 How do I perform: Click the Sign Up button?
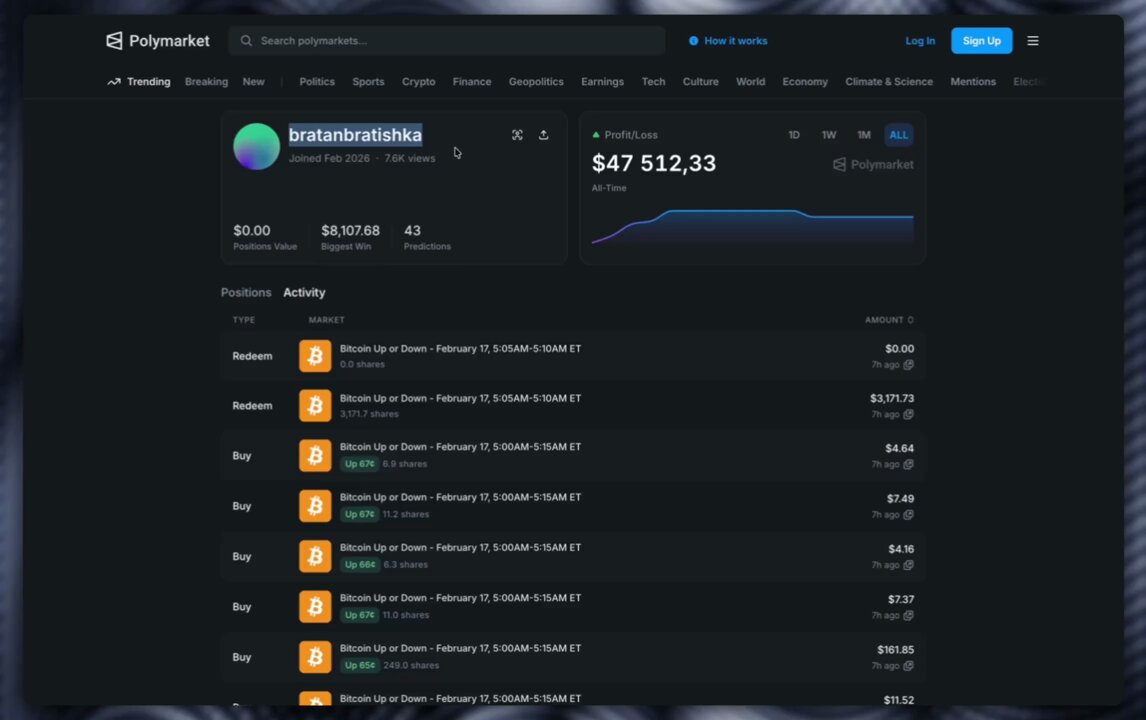pos(981,40)
